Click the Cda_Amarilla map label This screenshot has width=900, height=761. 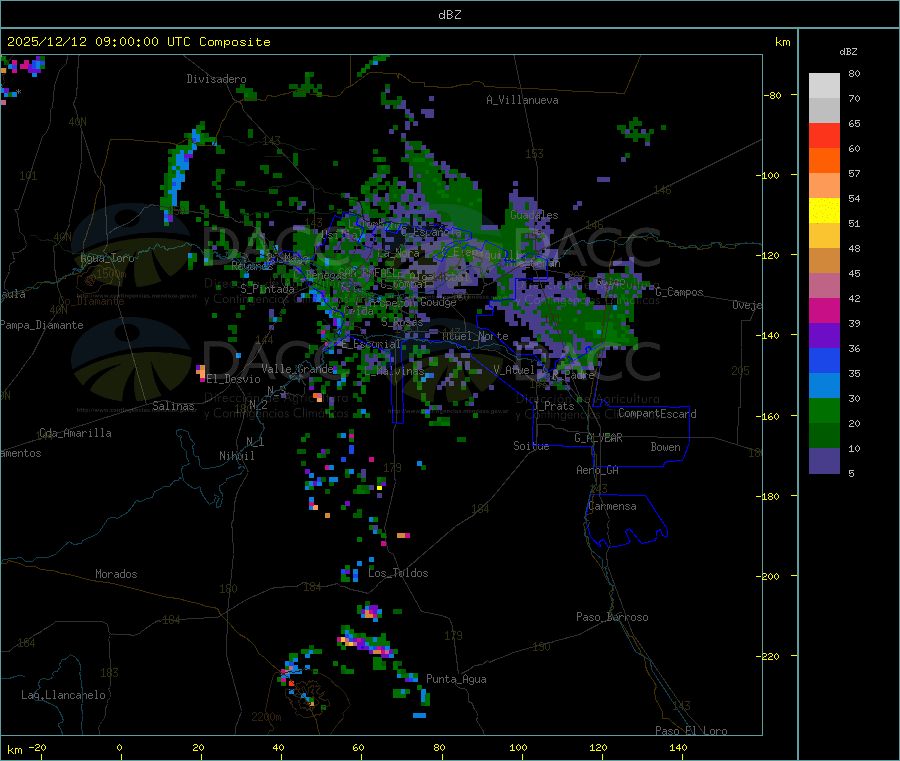(x=75, y=433)
